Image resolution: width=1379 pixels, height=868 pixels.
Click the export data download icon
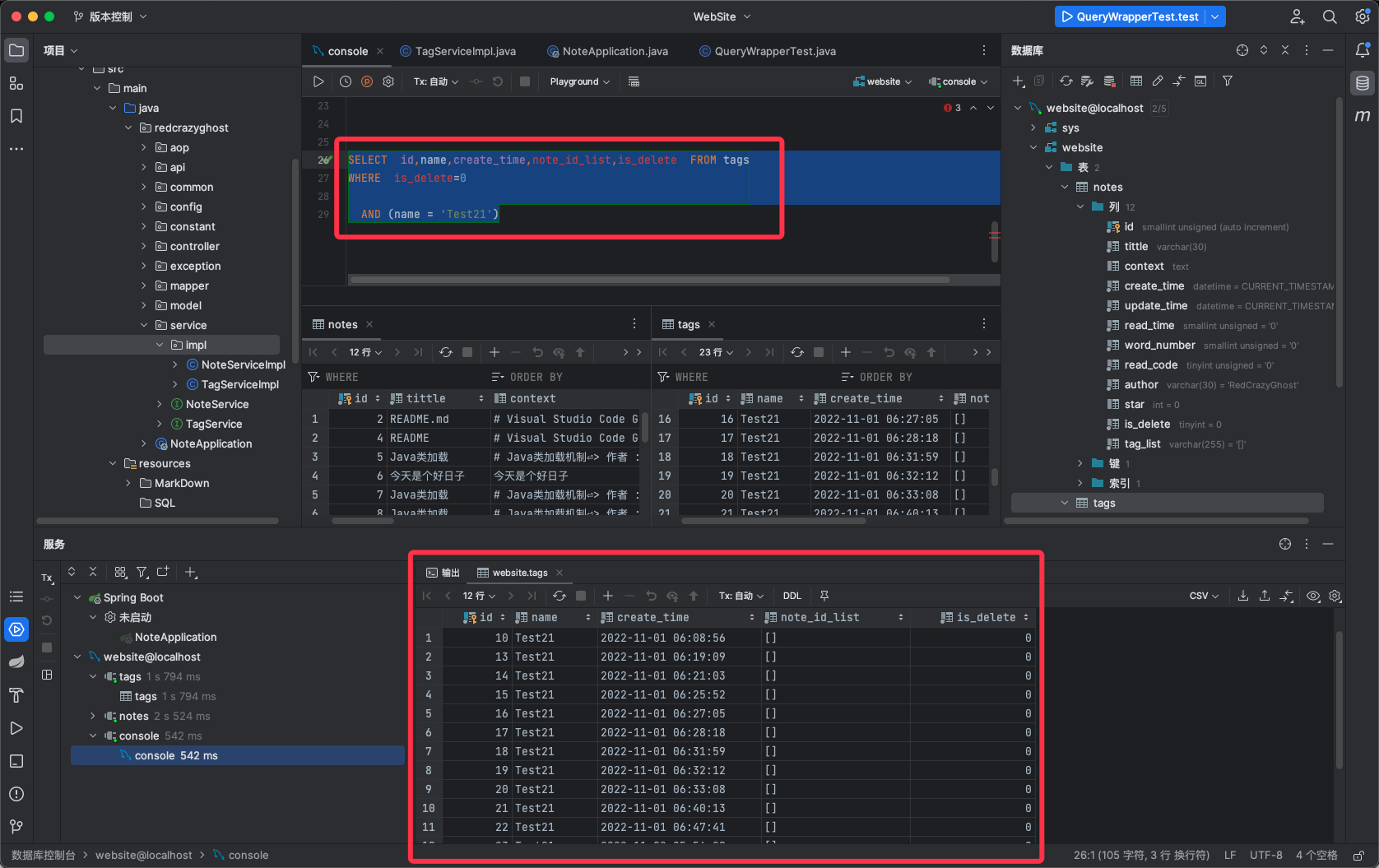[x=1243, y=596]
